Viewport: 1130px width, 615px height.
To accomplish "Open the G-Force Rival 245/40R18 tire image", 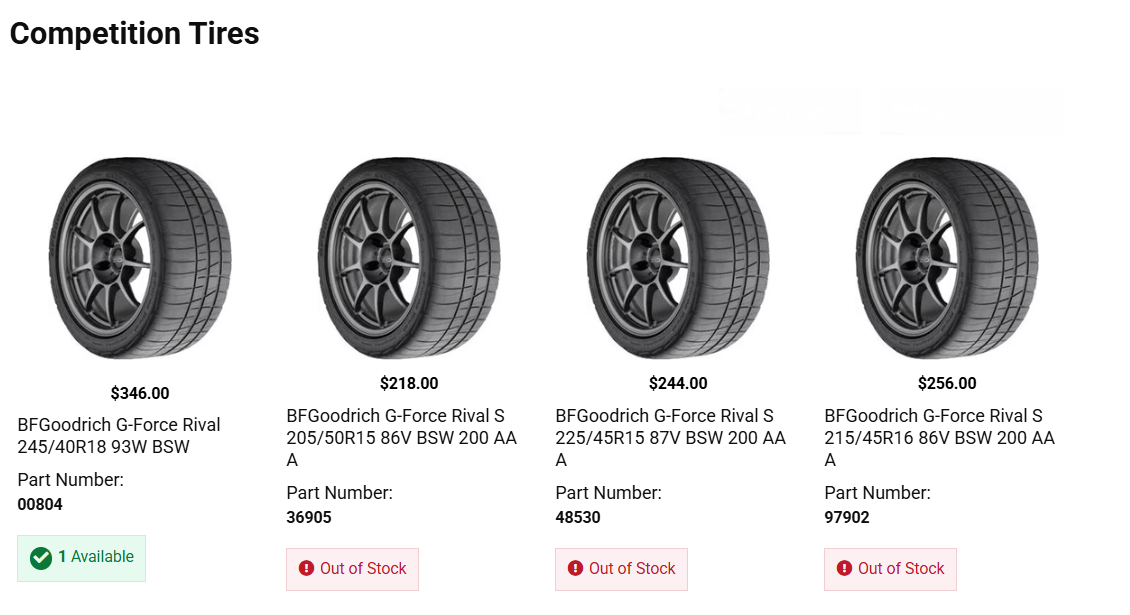I will [139, 259].
